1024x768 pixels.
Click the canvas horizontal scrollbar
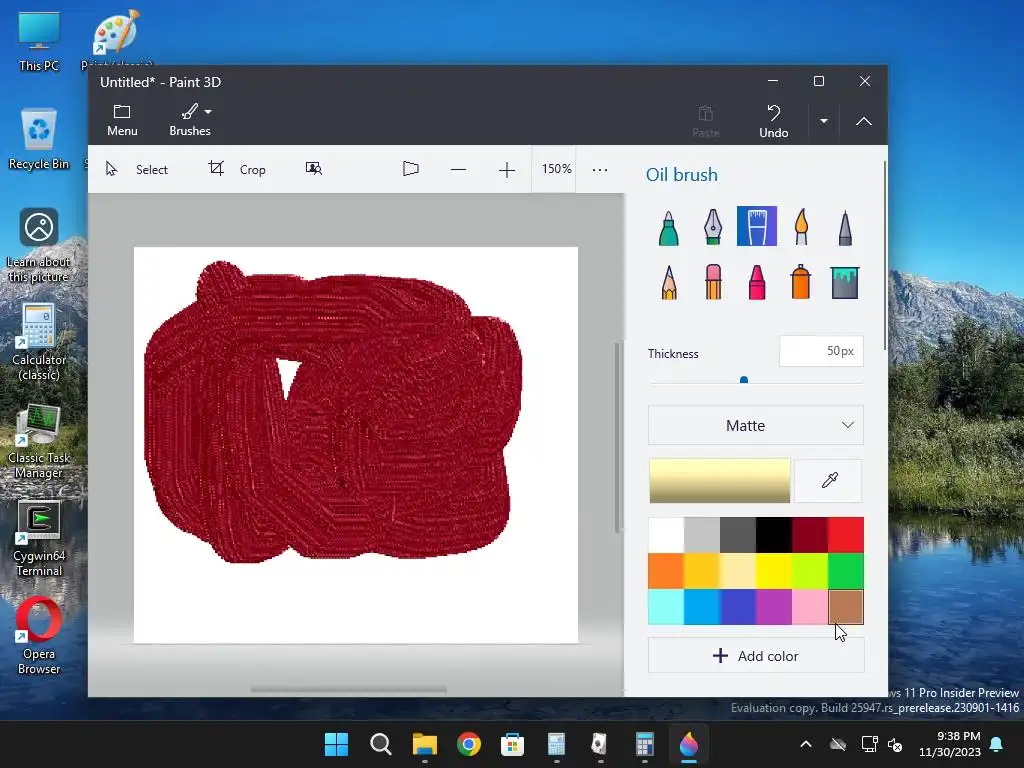349,690
